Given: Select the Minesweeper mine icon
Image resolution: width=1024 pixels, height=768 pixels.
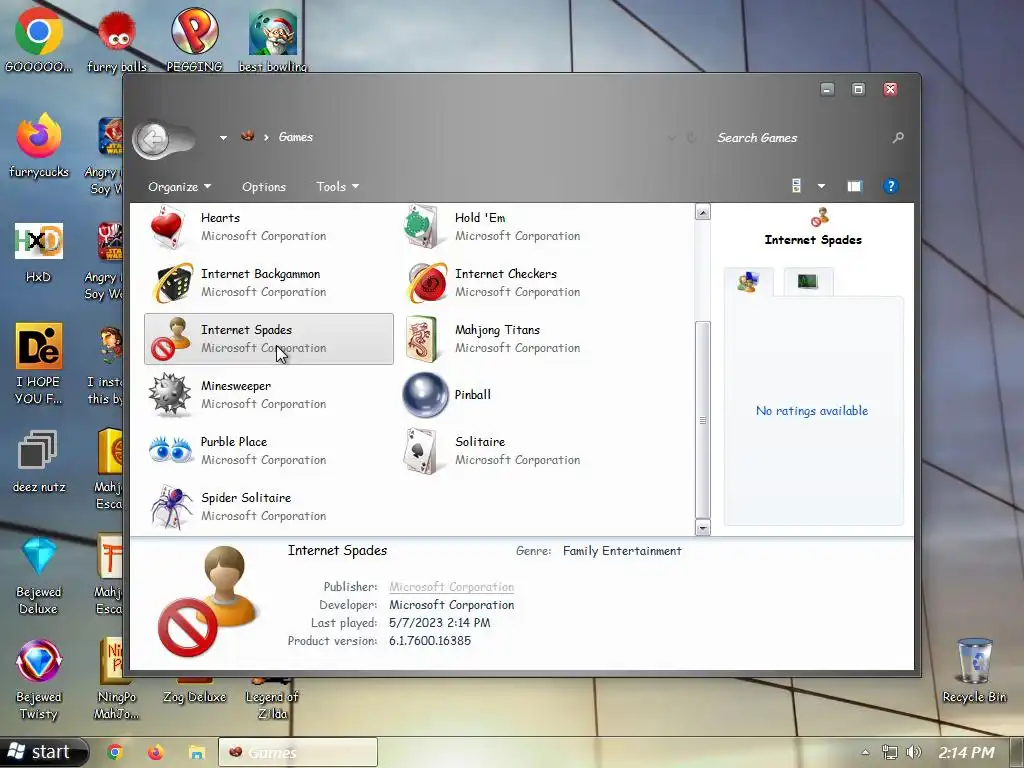Looking at the screenshot, I should coord(170,394).
